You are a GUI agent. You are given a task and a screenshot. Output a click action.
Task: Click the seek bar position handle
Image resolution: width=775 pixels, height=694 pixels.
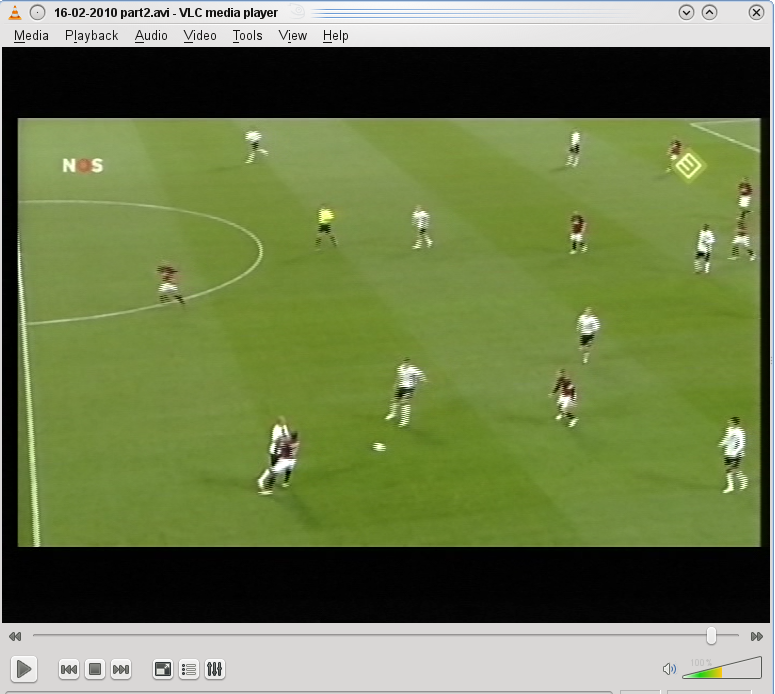711,636
